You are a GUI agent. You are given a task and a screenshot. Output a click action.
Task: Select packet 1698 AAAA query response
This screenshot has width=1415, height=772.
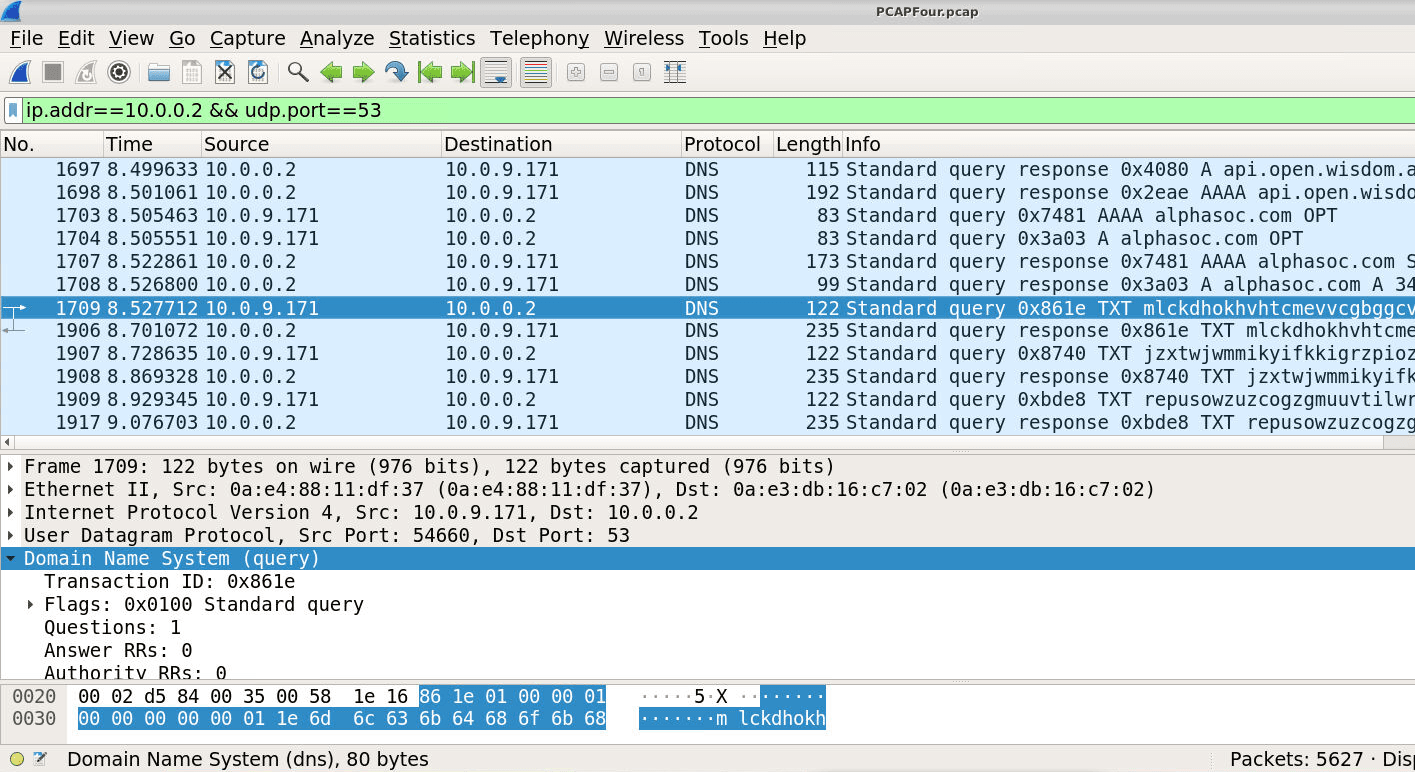pyautogui.click(x=707, y=192)
